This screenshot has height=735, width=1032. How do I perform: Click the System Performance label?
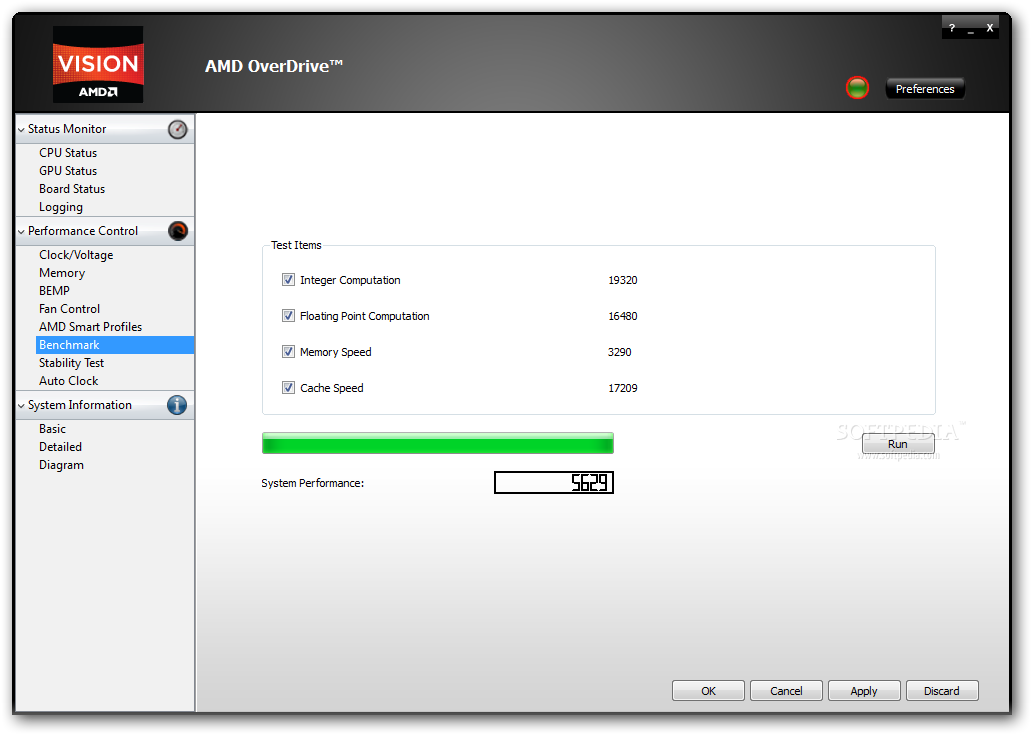coord(313,484)
